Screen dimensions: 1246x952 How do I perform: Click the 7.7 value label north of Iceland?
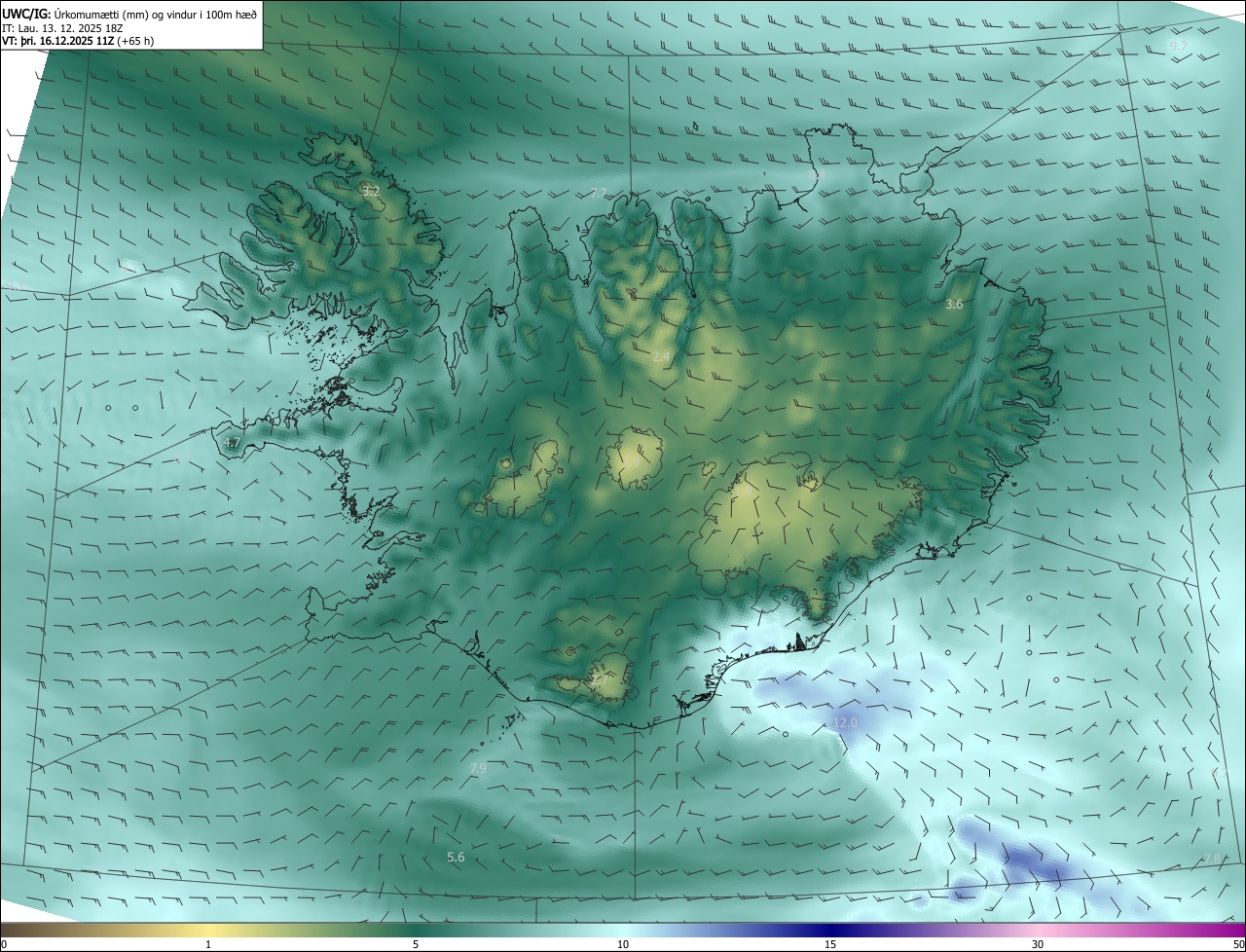(x=599, y=194)
